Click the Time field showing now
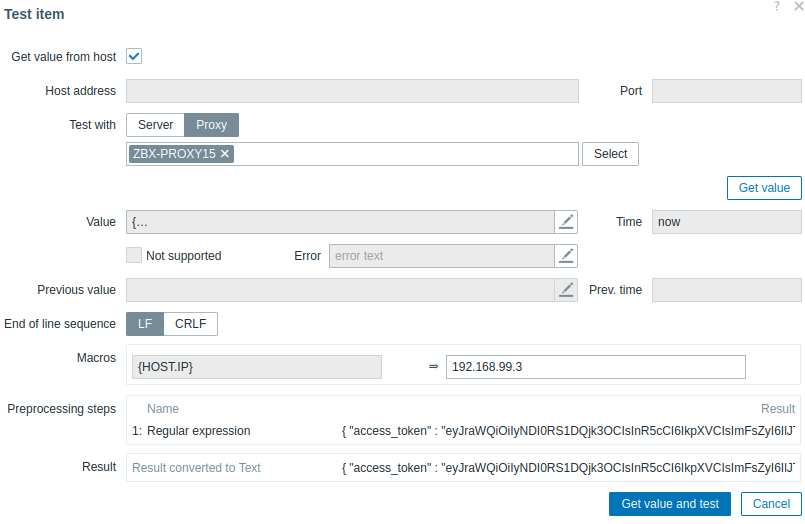The image size is (805, 524). (726, 222)
